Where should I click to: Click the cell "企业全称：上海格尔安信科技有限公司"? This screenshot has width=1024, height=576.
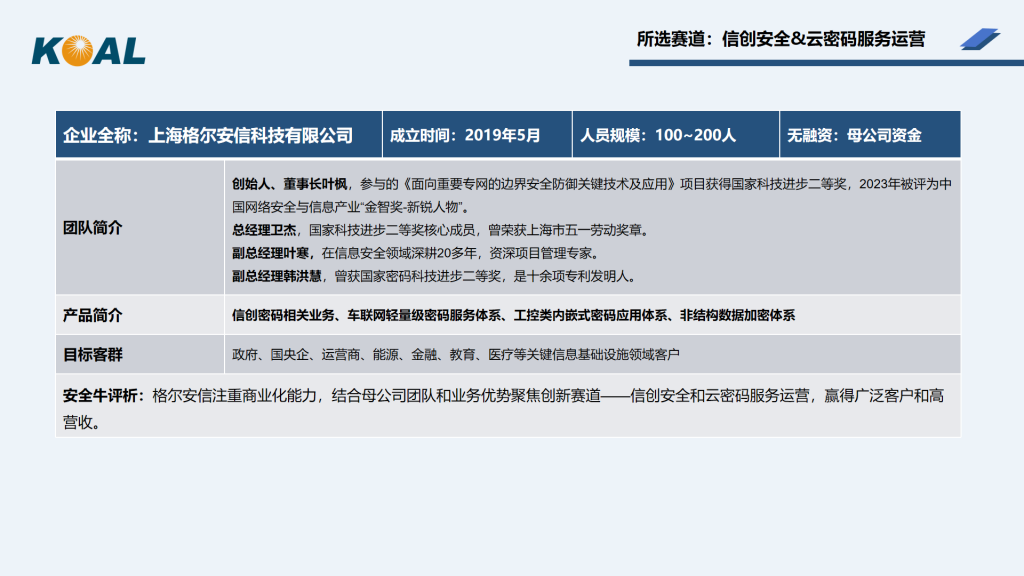(x=219, y=135)
